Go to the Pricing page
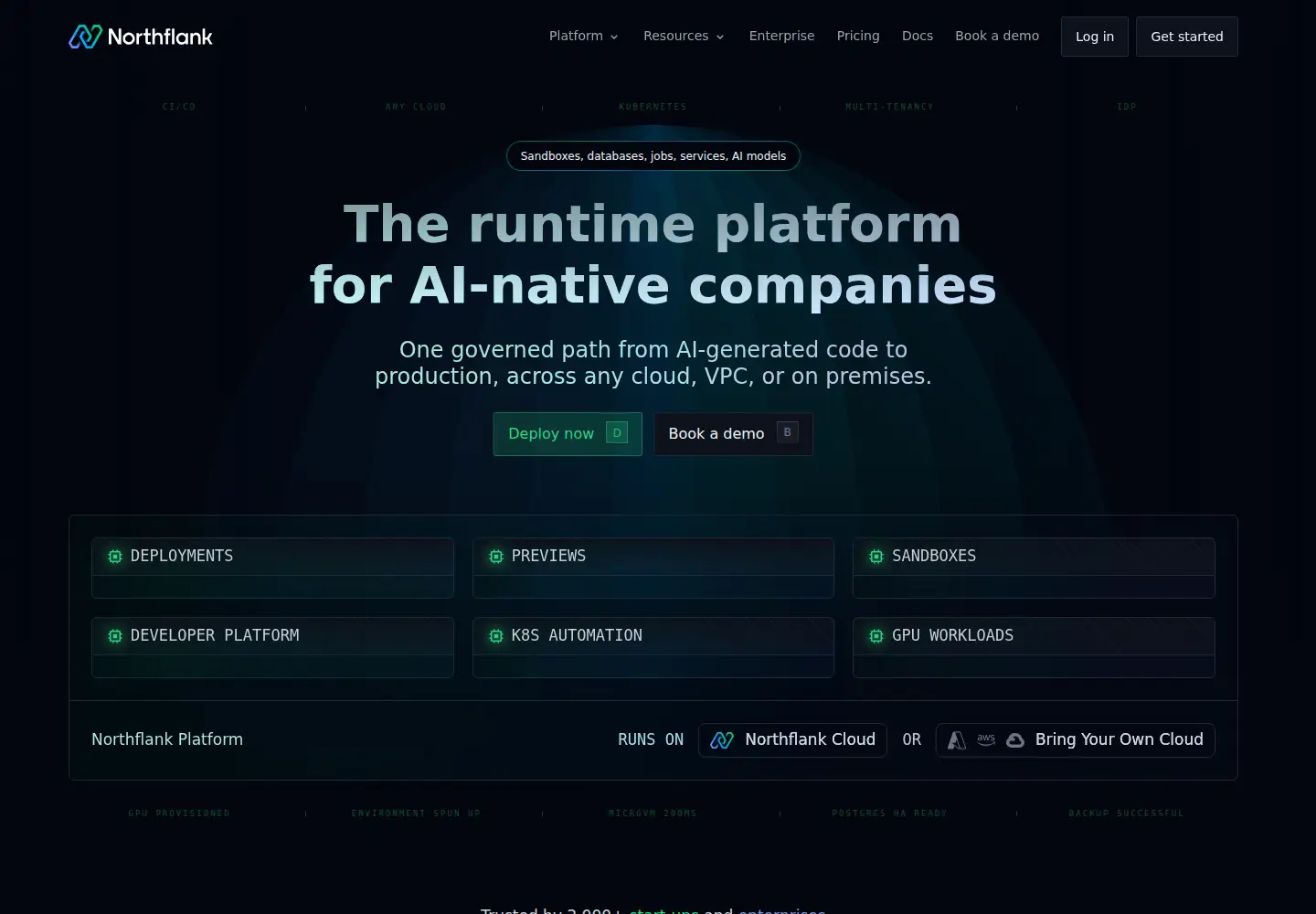Image resolution: width=1316 pixels, height=914 pixels. click(858, 37)
